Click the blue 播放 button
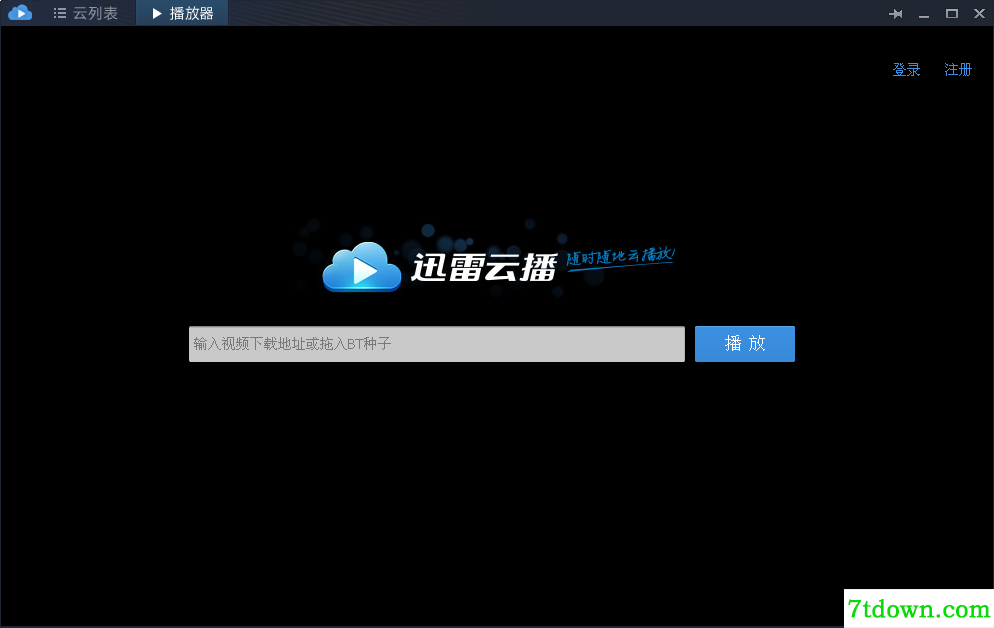Viewport: 994px width, 628px height. tap(745, 344)
